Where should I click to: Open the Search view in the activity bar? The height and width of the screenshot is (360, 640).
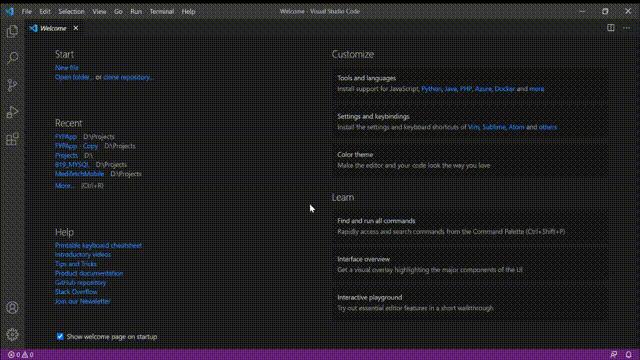(x=12, y=58)
